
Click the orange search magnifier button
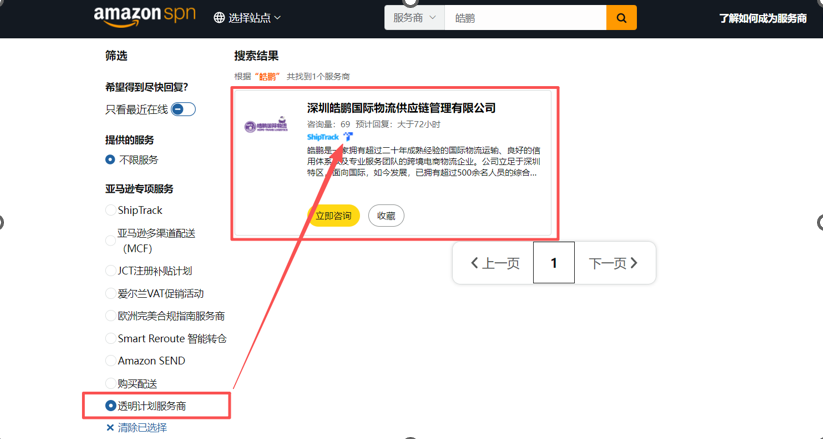coord(621,18)
